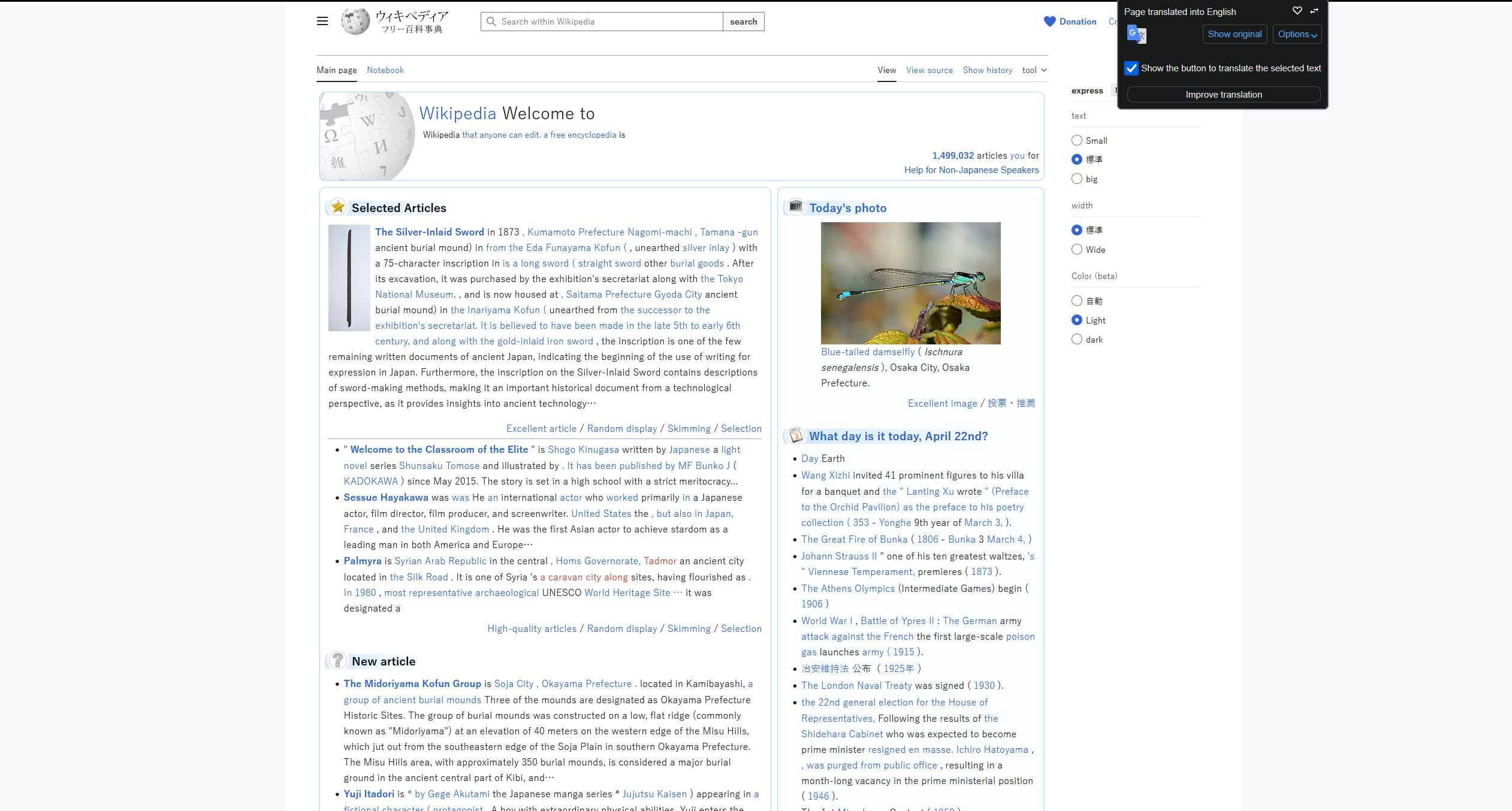Select the dark color radio button
Screen dimensions: 1512x811
click(x=1077, y=339)
